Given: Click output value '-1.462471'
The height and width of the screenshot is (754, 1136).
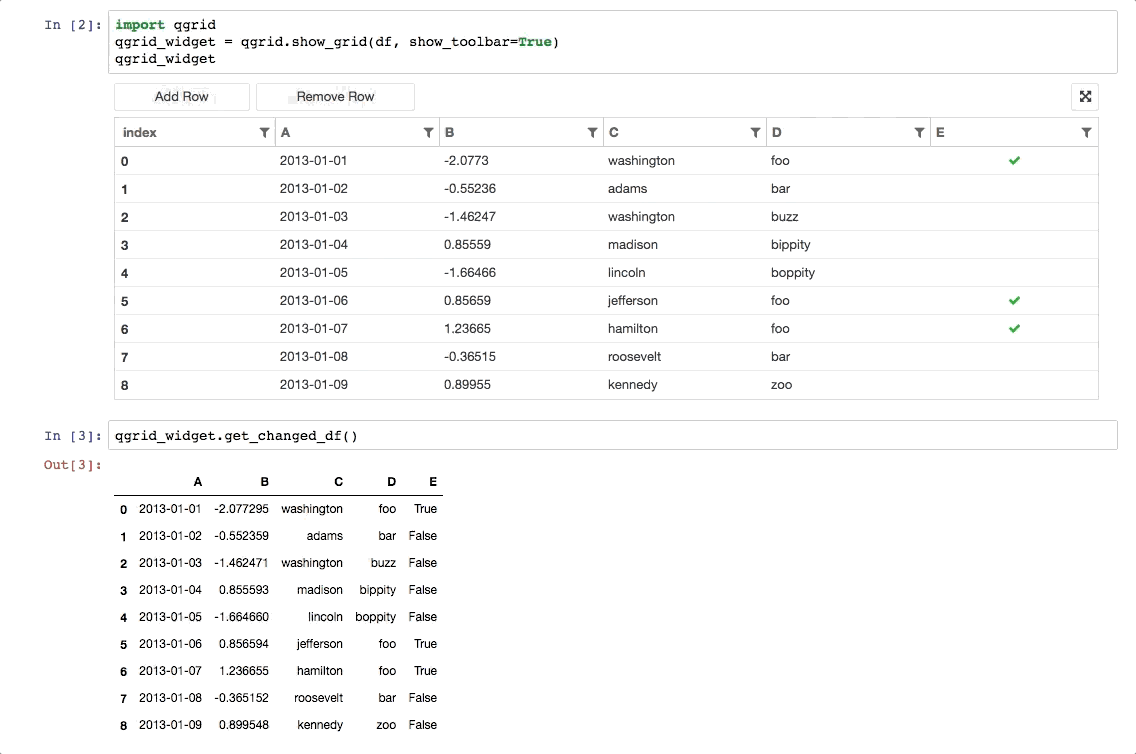Looking at the screenshot, I should pos(241,563).
